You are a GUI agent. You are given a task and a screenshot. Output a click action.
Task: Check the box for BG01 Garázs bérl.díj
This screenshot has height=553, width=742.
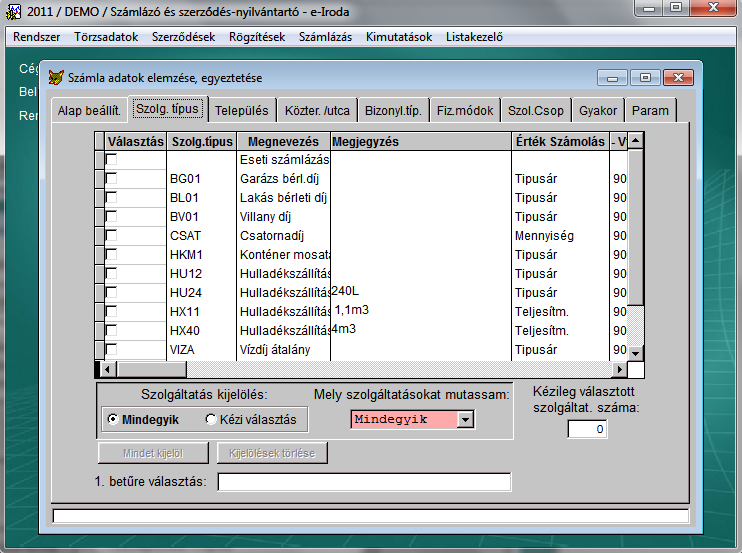coord(111,179)
